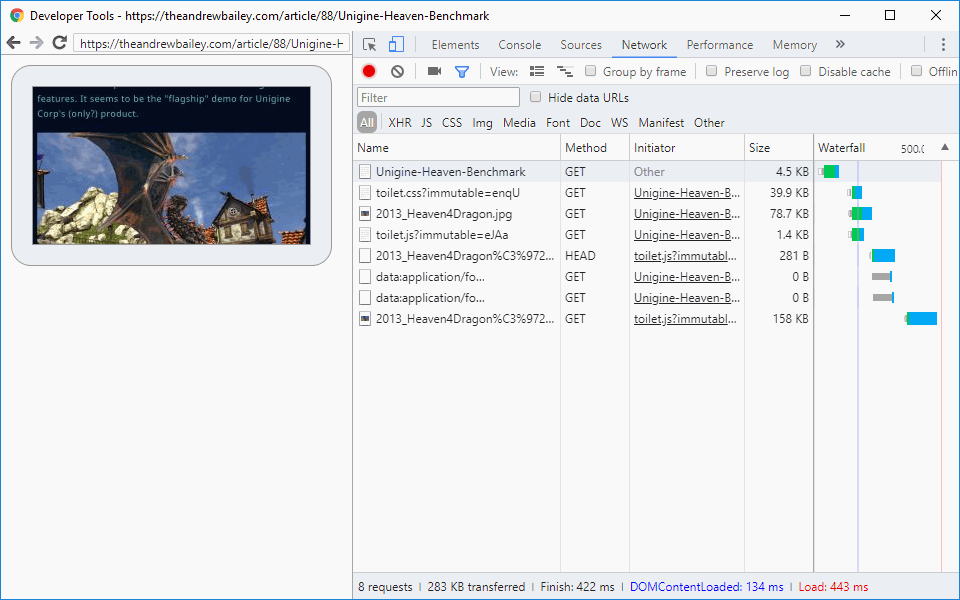Open the Console tab

tap(519, 45)
